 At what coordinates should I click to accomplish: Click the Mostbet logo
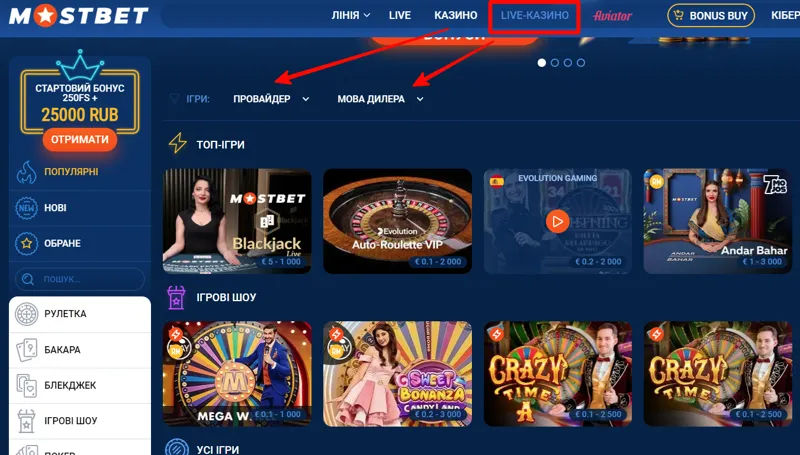click(x=79, y=16)
